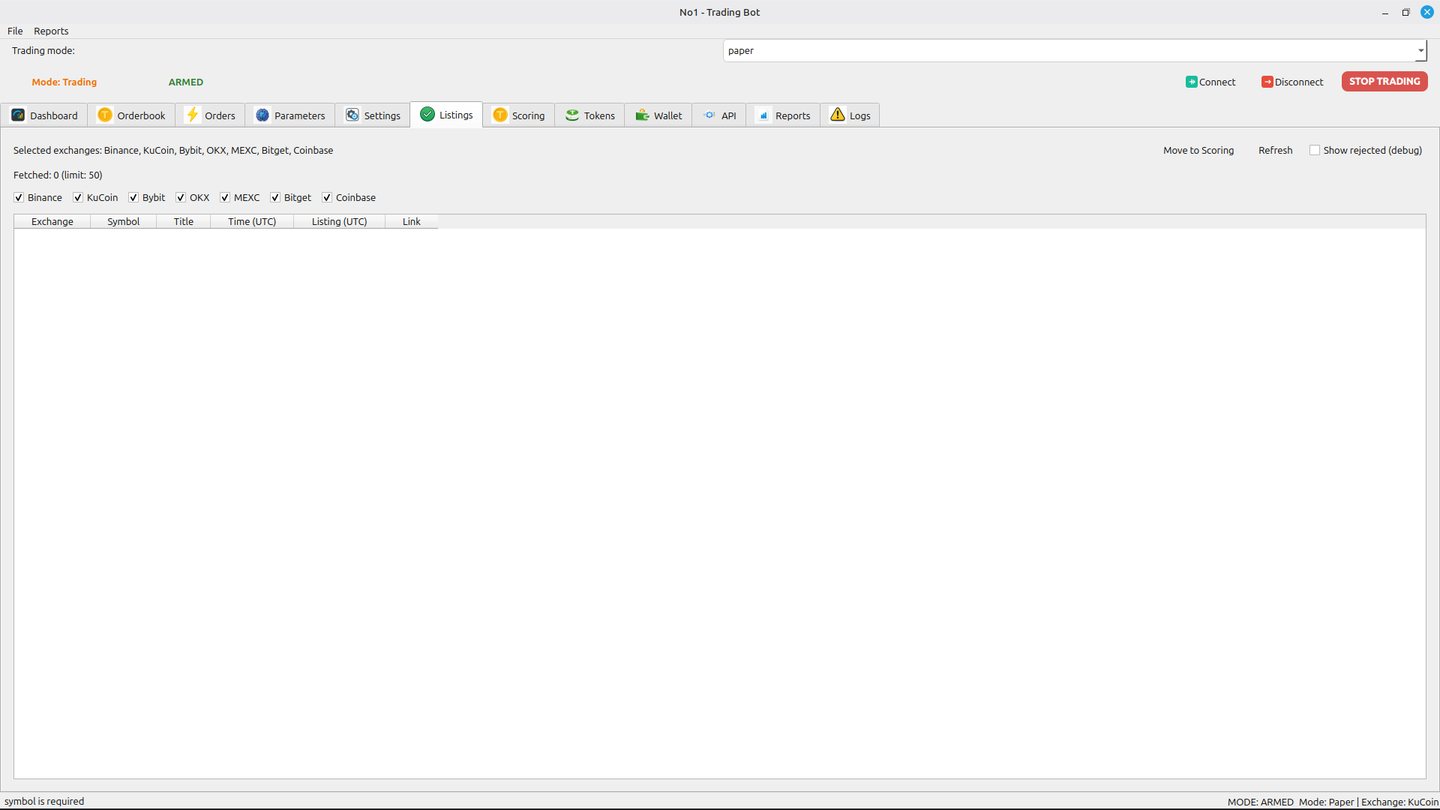Image resolution: width=1440 pixels, height=810 pixels.
Task: Click the Orders lightning bolt icon
Action: 193,115
